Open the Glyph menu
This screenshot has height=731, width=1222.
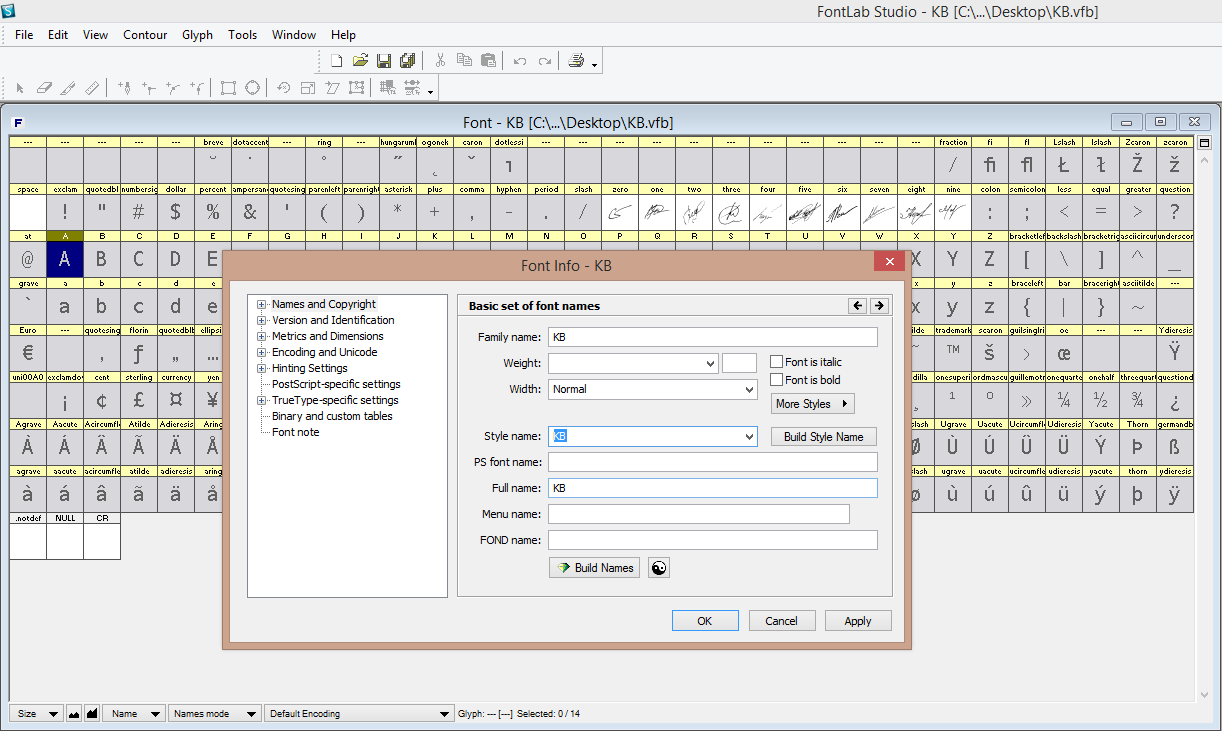point(197,35)
